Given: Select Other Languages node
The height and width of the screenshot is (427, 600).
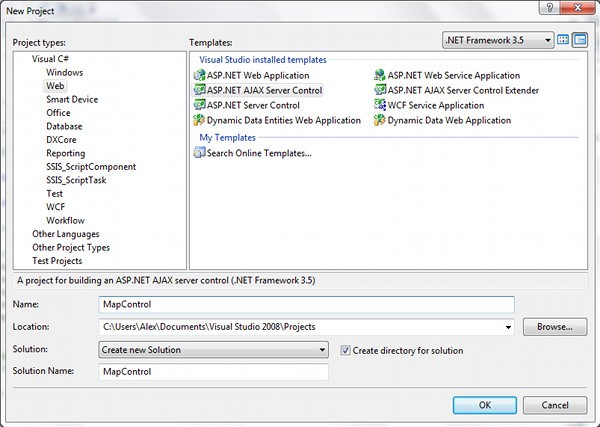Looking at the screenshot, I should coord(65,234).
